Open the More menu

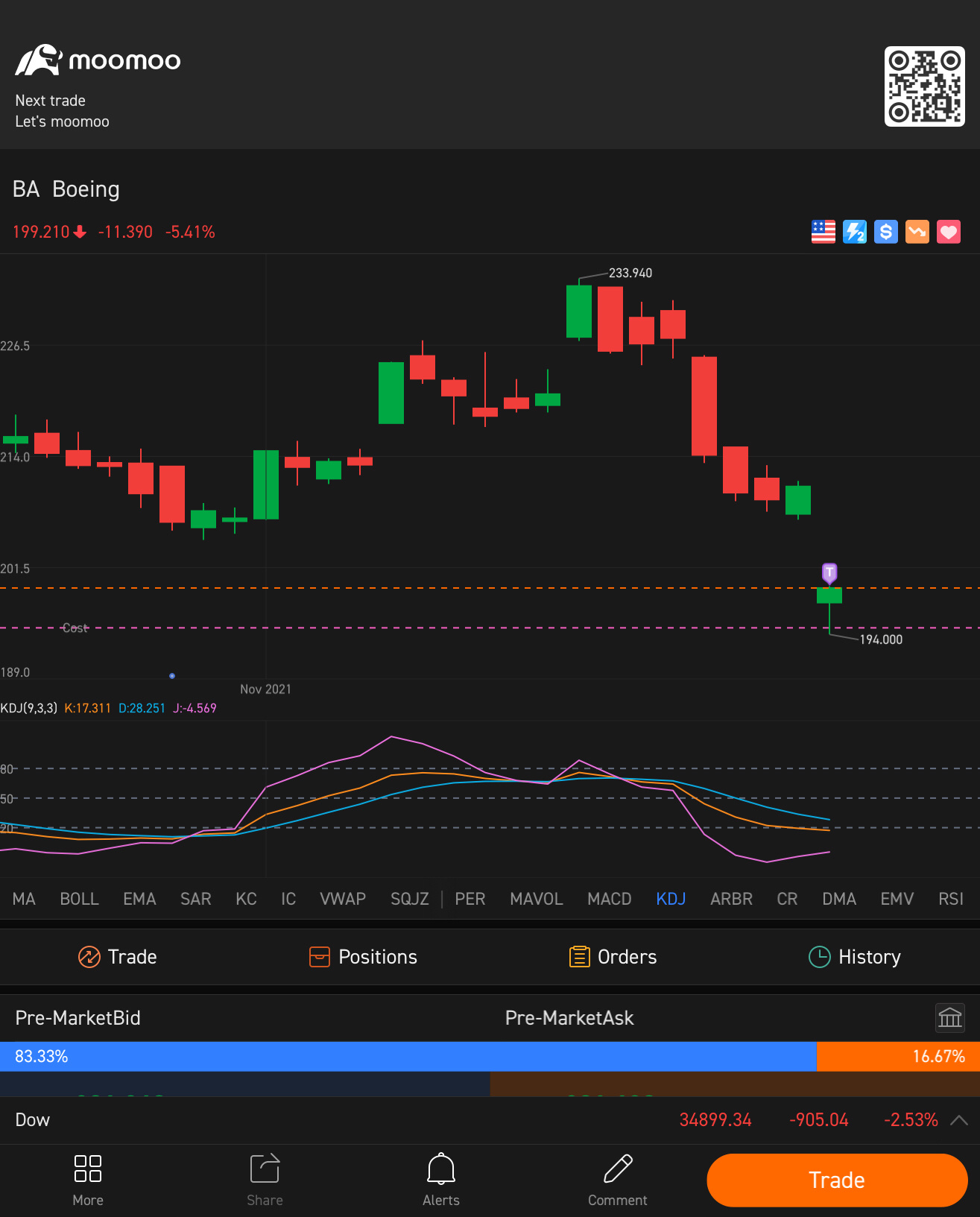coord(88,1180)
